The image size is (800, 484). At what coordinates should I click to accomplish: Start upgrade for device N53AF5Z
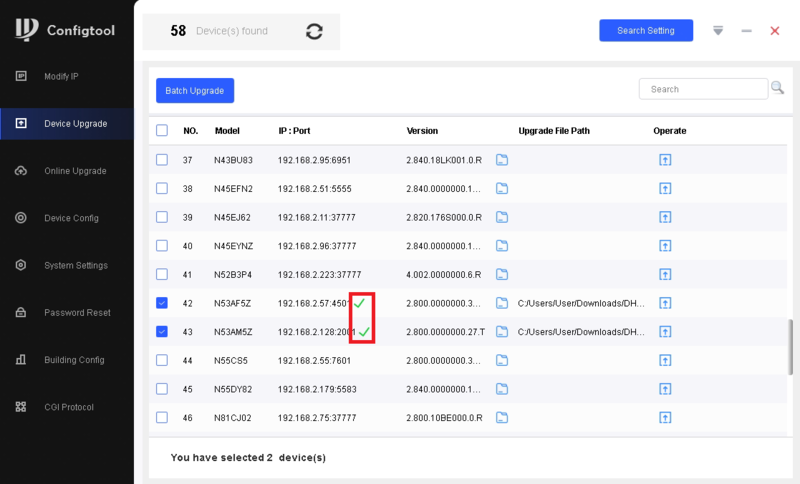[x=665, y=303]
